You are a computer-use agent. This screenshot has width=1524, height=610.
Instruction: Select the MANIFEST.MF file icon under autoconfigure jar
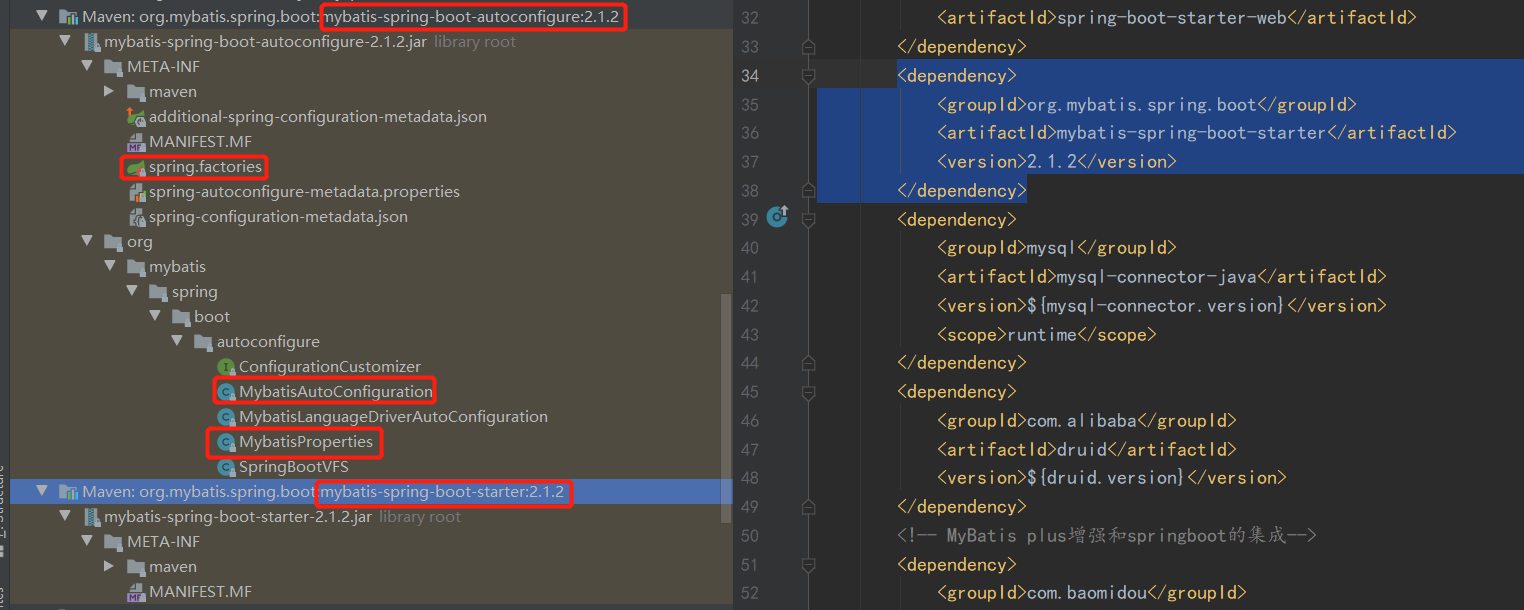tap(136, 142)
